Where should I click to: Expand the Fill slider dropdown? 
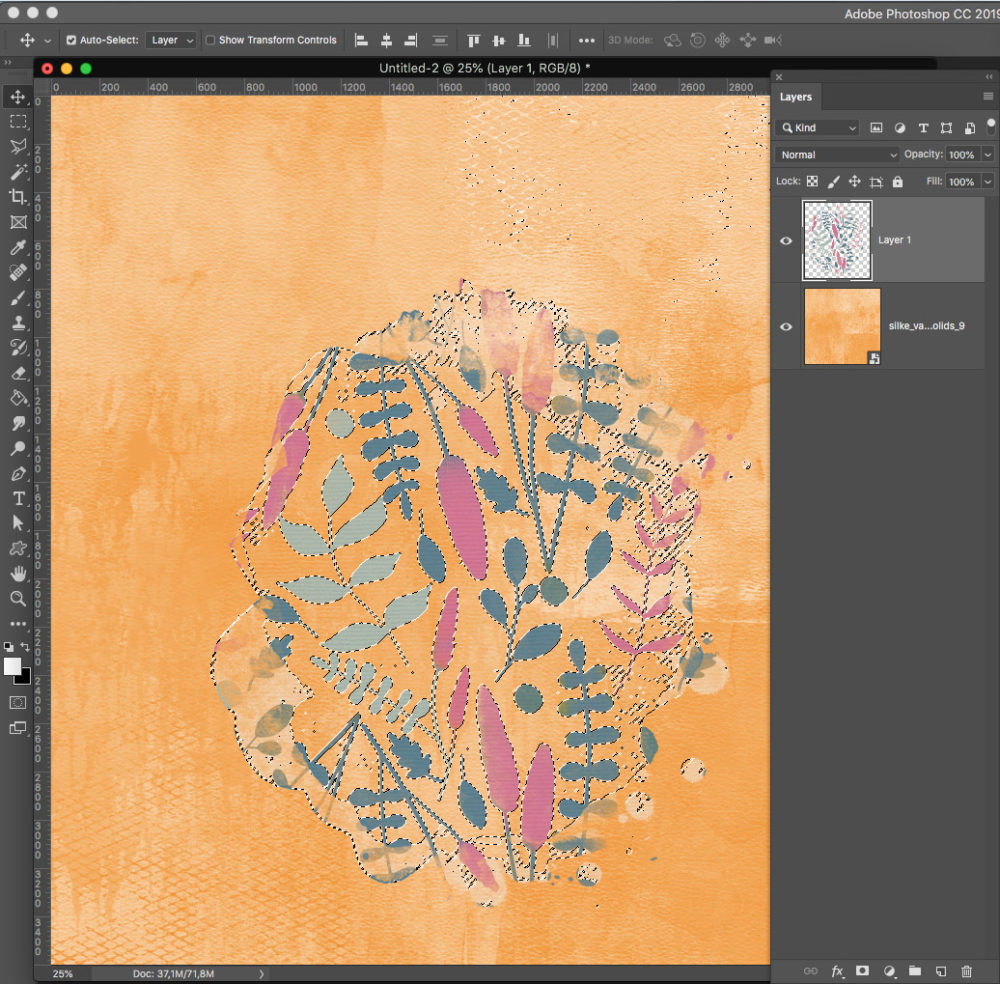987,182
